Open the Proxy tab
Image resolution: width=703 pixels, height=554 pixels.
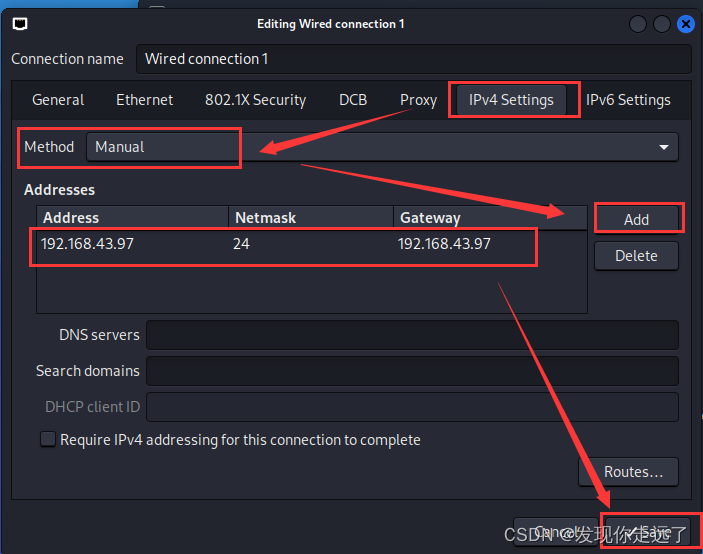418,100
